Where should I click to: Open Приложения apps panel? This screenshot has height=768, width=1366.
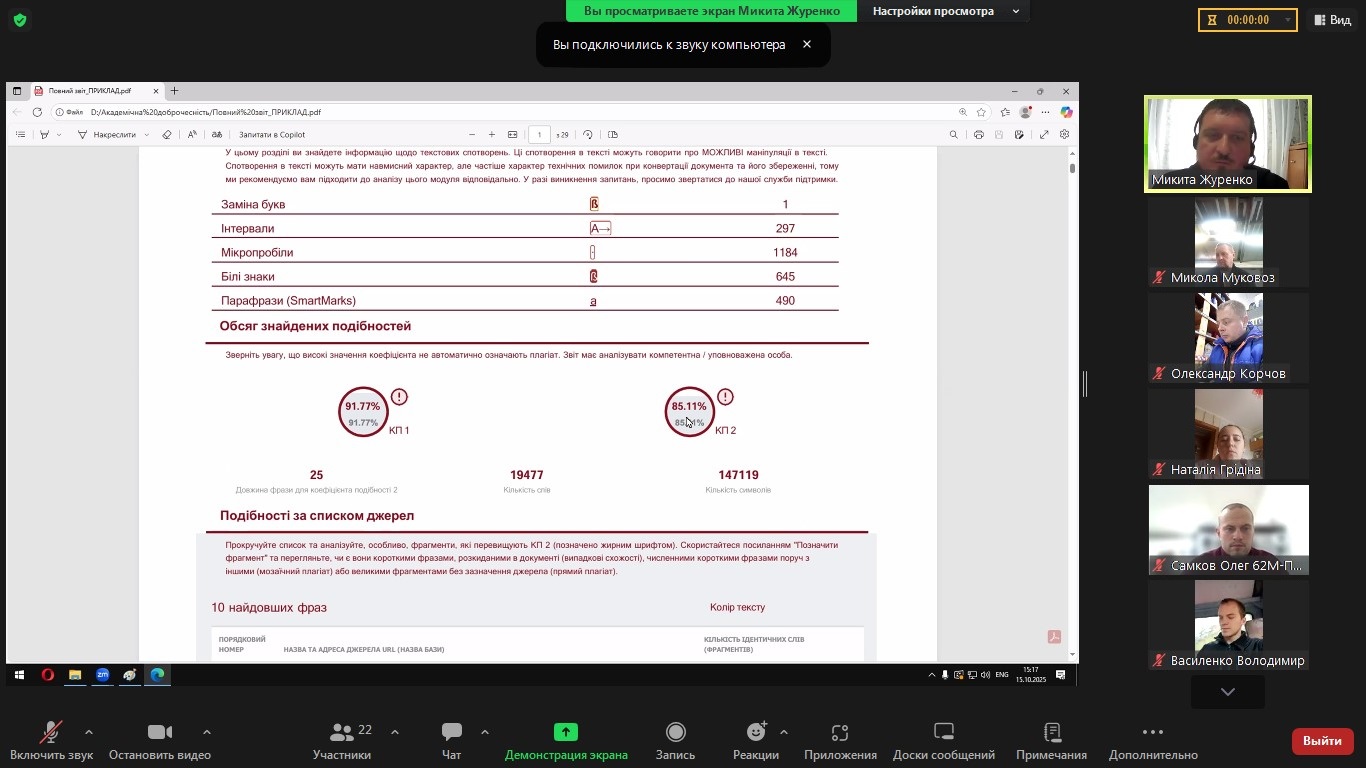(840, 740)
